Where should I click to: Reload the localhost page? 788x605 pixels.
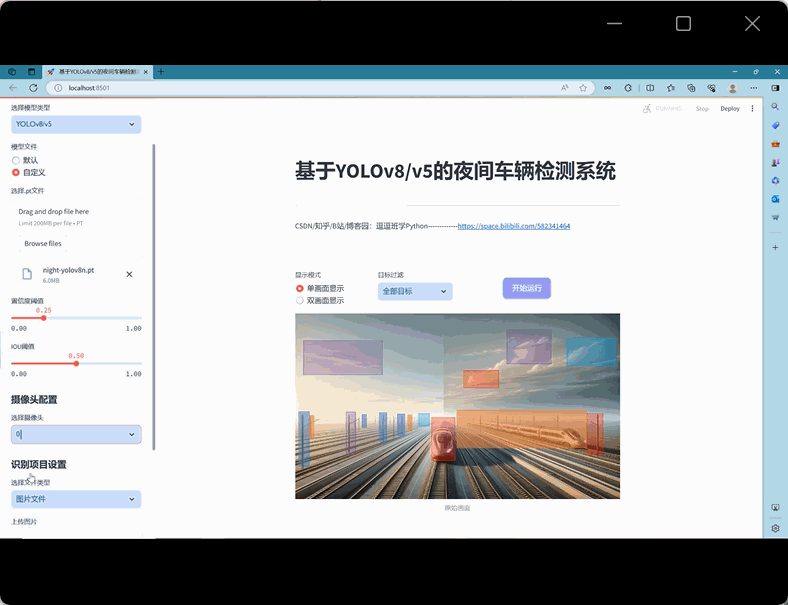(x=33, y=87)
